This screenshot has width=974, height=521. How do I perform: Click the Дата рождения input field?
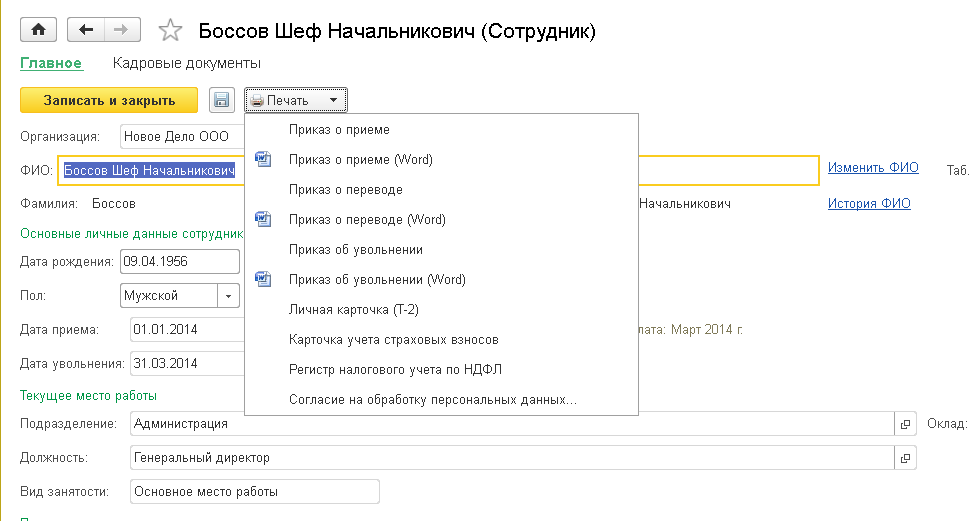[179, 262]
